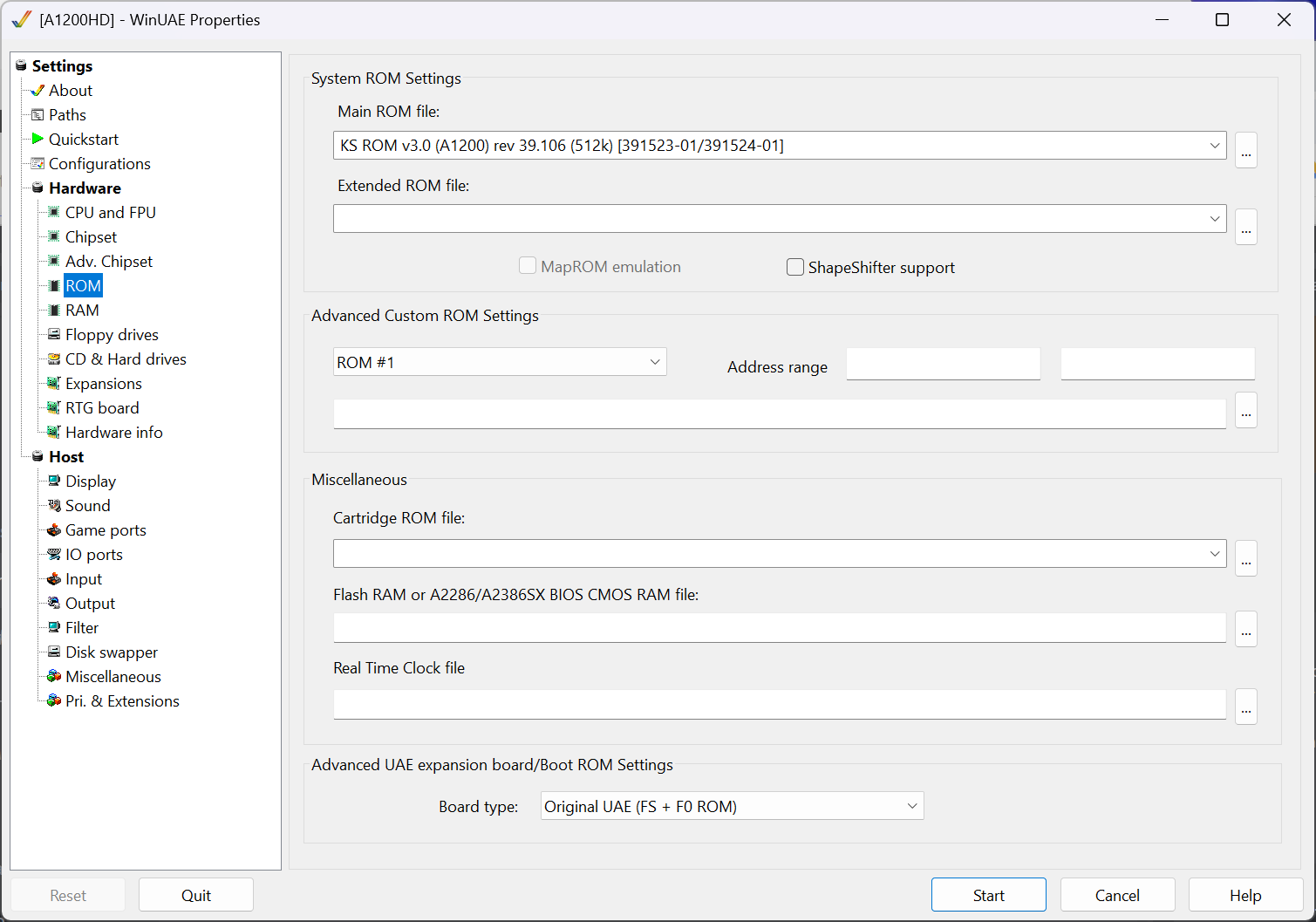Click the Quit button
The width and height of the screenshot is (1316, 922).
(196, 895)
